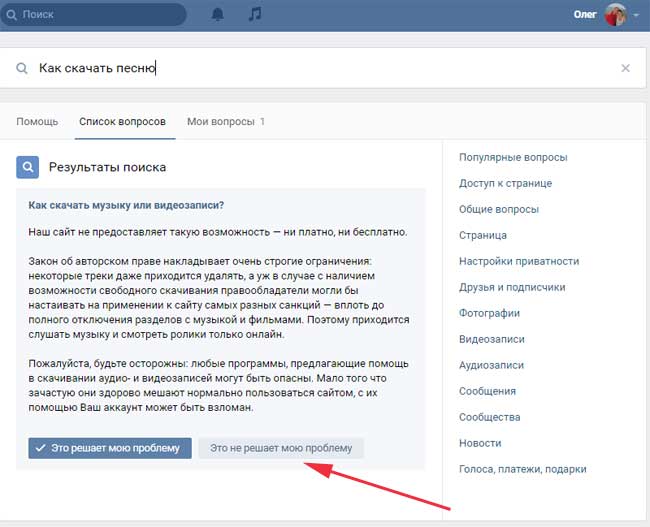
Task: Click Oleg's profile avatar thumbnail
Action: pyautogui.click(x=615, y=15)
